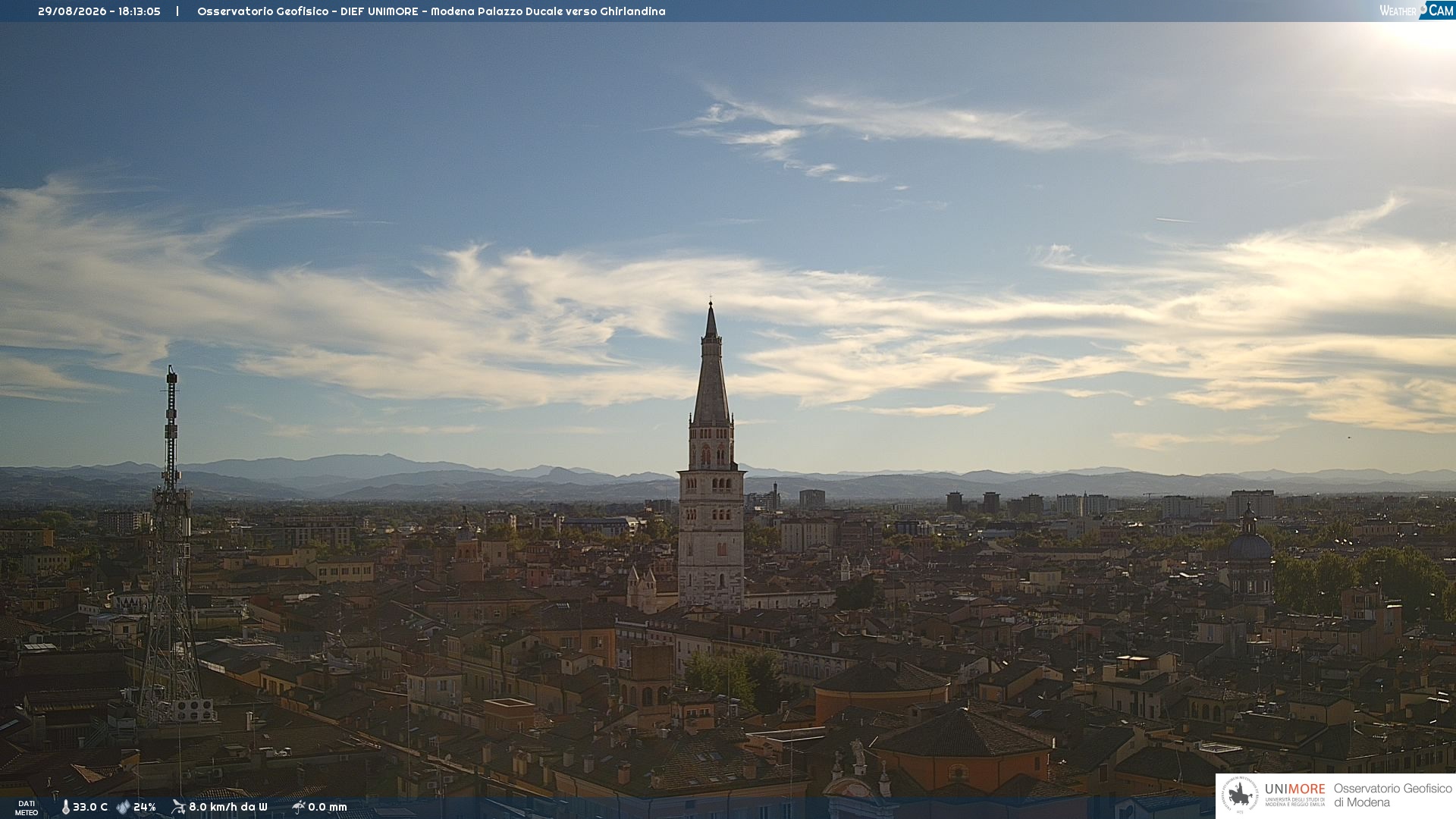Click the 18:13:05 time stamp
This screenshot has width=1456, height=819.
coord(140,11)
